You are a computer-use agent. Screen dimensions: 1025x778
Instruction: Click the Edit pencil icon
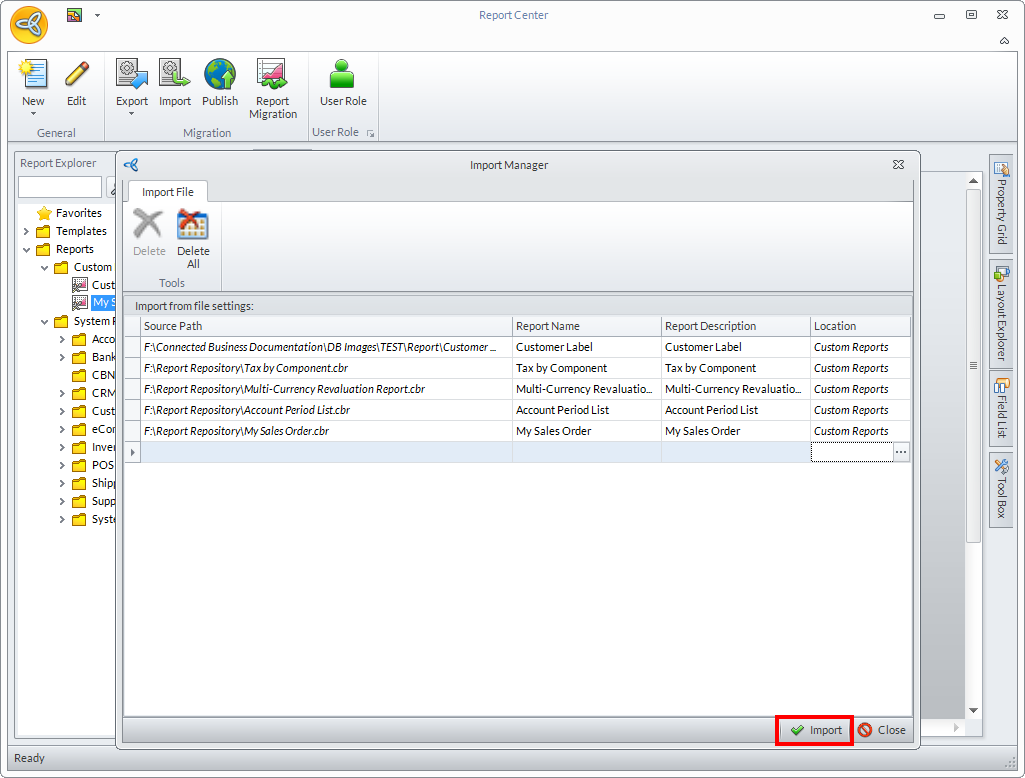point(76,76)
